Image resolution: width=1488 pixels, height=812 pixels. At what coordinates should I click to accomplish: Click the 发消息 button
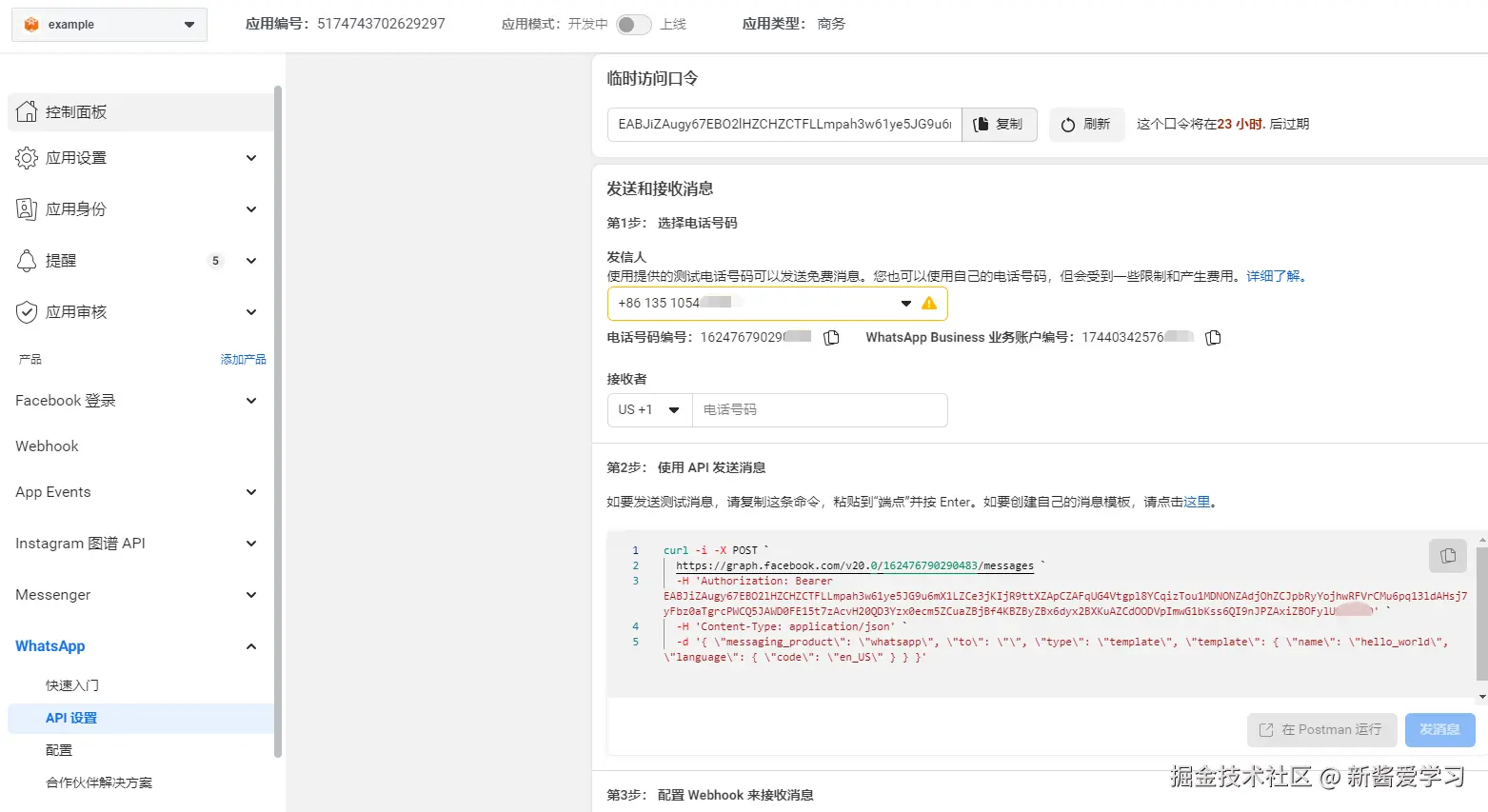coord(1439,730)
